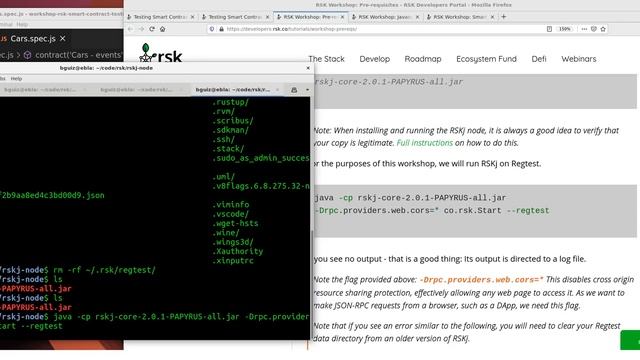Viewport: 640px width, 360px height.
Task: Open the Defi navigation item
Action: tap(539, 59)
